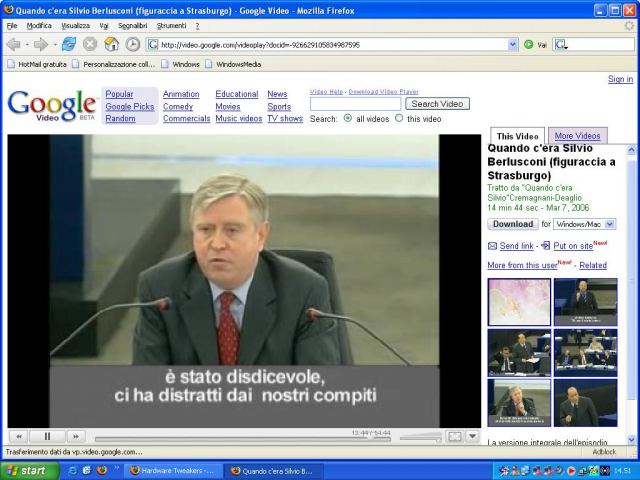This screenshot has height=480, width=640.
Task: Click the Put on site icon
Action: click(x=545, y=245)
